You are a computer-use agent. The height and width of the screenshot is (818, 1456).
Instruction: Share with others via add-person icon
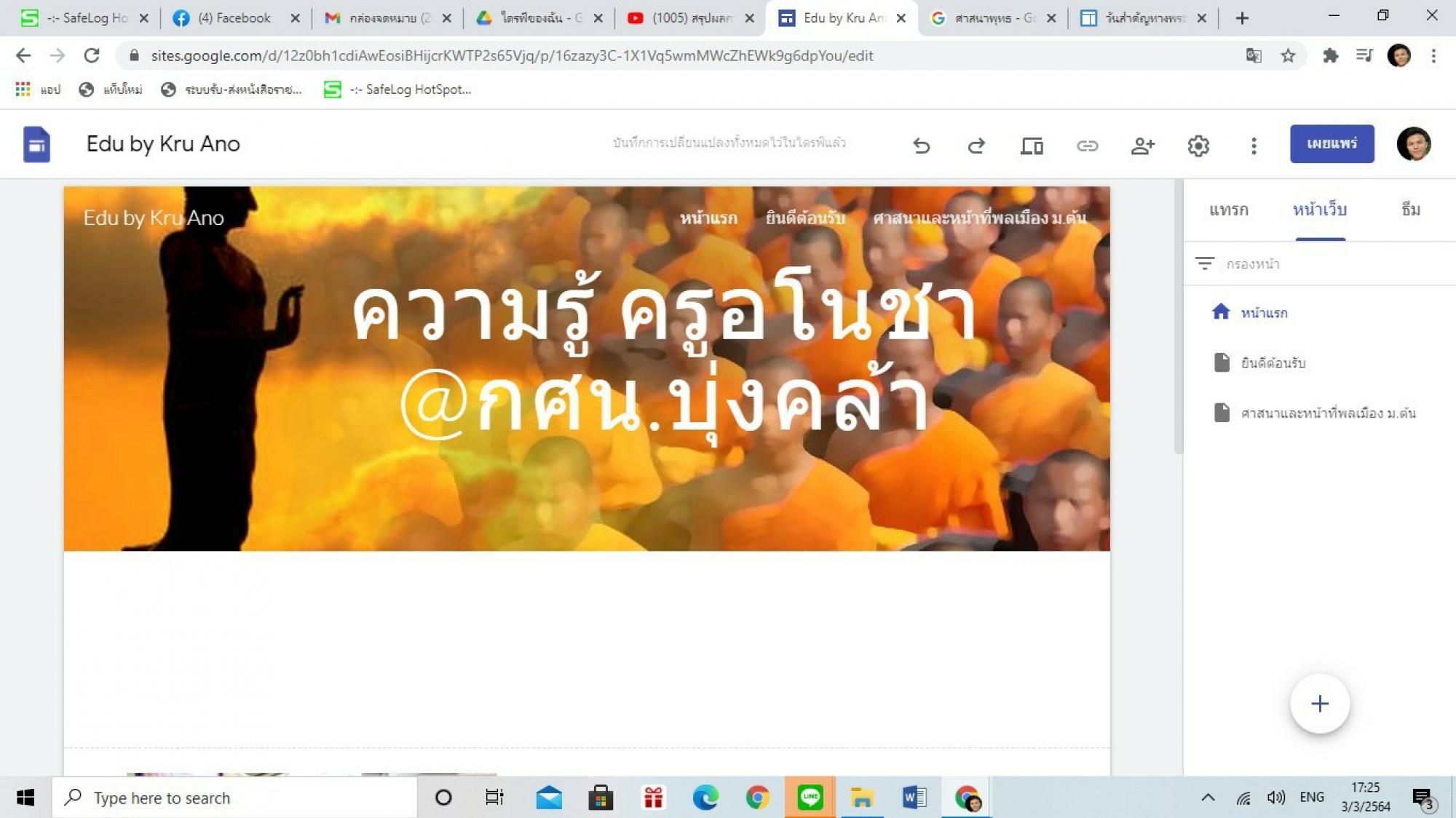click(1142, 146)
